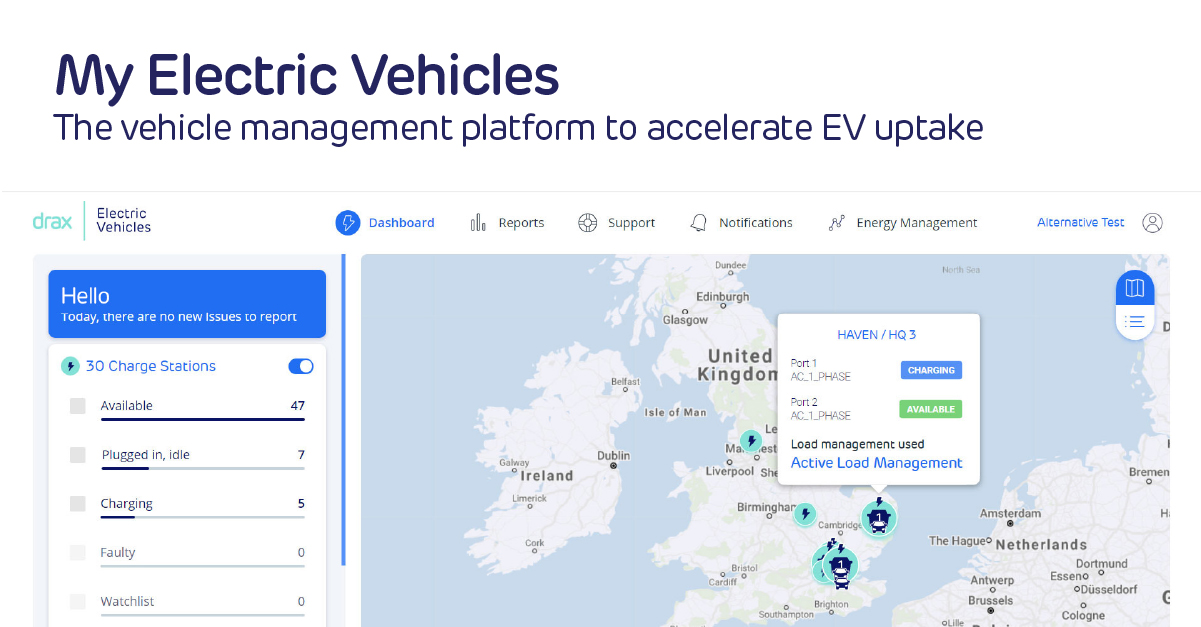Tick the Charging filter checkbox
Viewport: 1201px width, 627px height.
78,504
